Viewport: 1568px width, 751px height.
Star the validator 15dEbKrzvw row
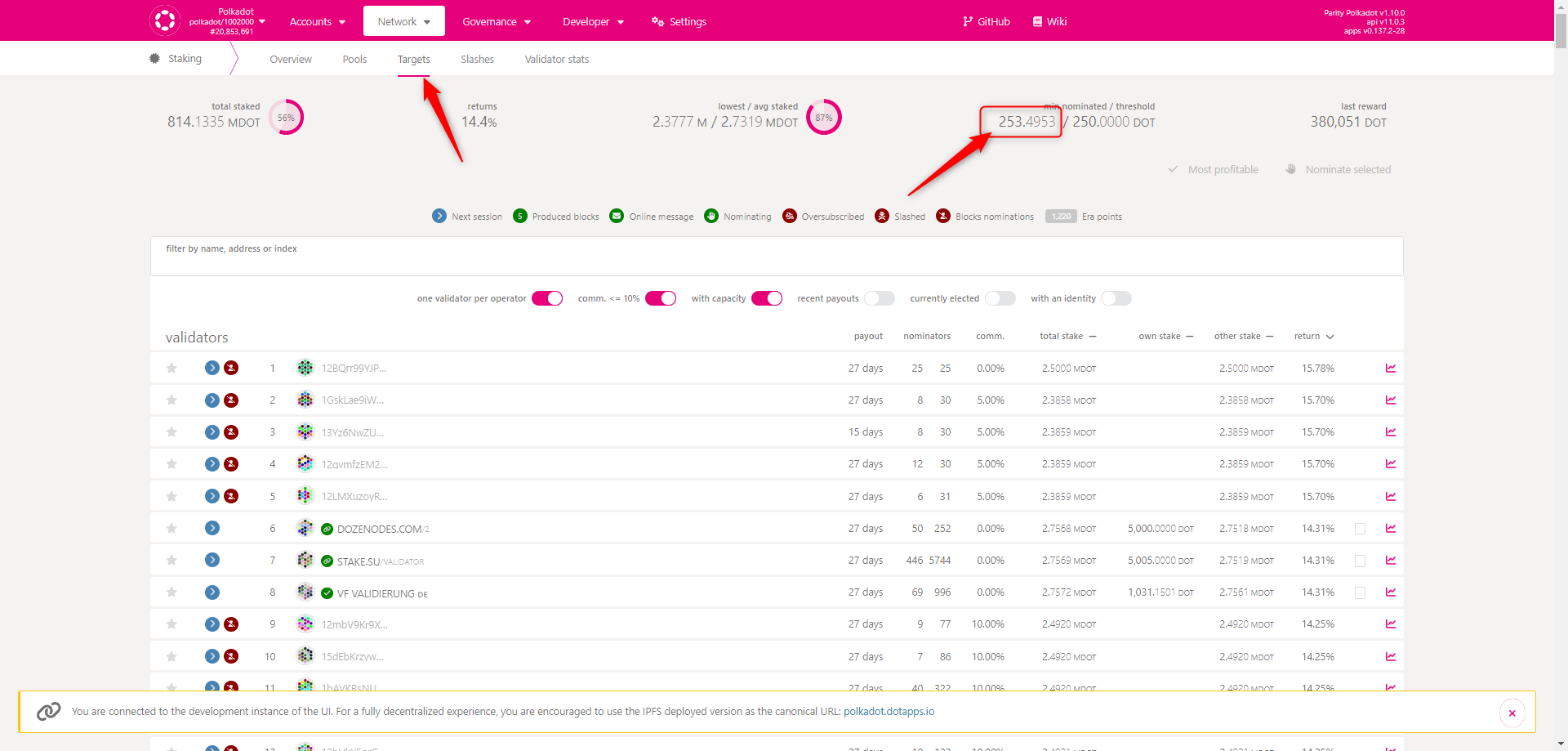pyautogui.click(x=171, y=656)
